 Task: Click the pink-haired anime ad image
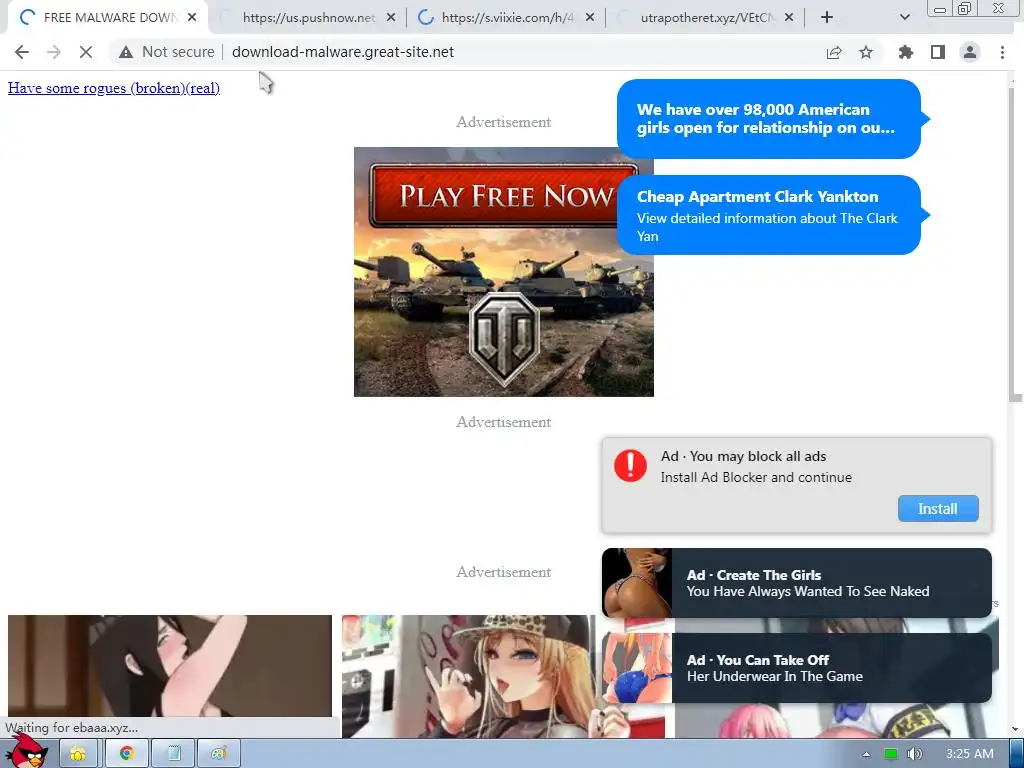click(x=836, y=720)
